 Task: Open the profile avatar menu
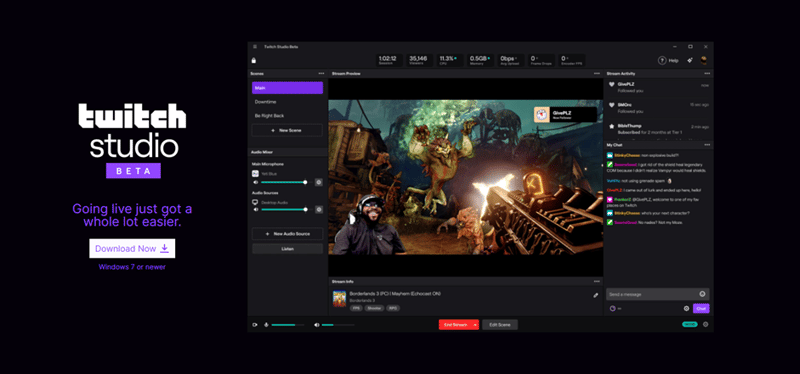click(704, 60)
